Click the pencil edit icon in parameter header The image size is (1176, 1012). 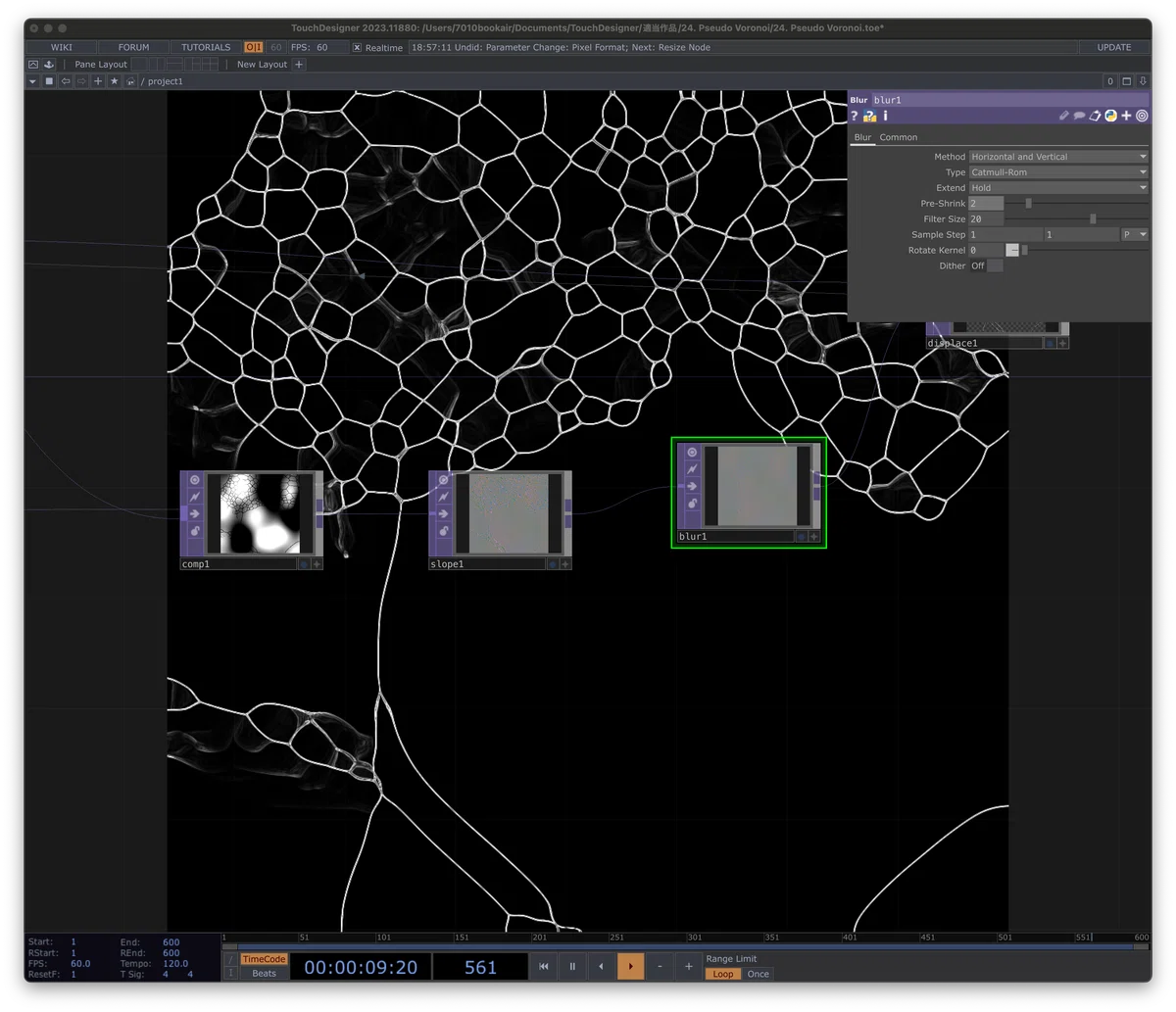point(1063,116)
